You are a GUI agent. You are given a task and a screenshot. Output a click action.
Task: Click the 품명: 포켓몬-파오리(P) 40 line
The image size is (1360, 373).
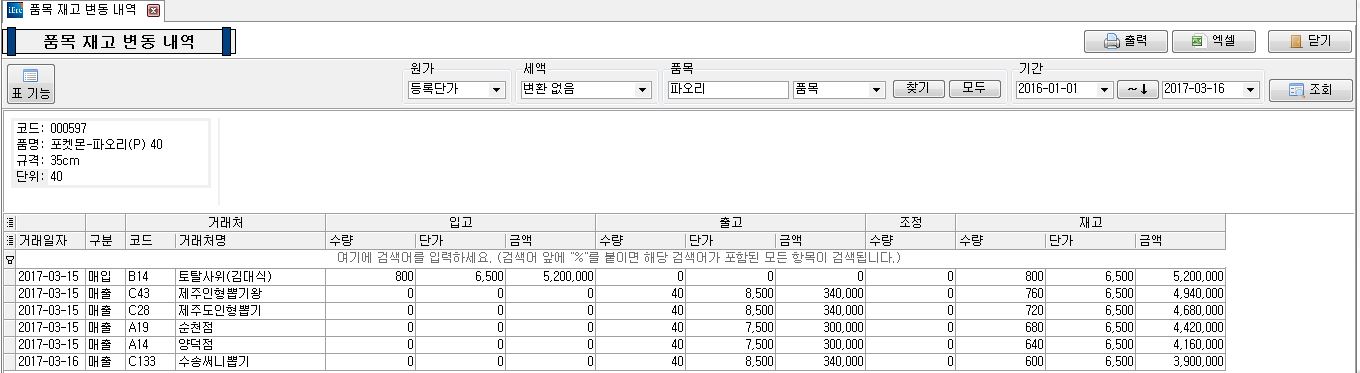(x=90, y=145)
